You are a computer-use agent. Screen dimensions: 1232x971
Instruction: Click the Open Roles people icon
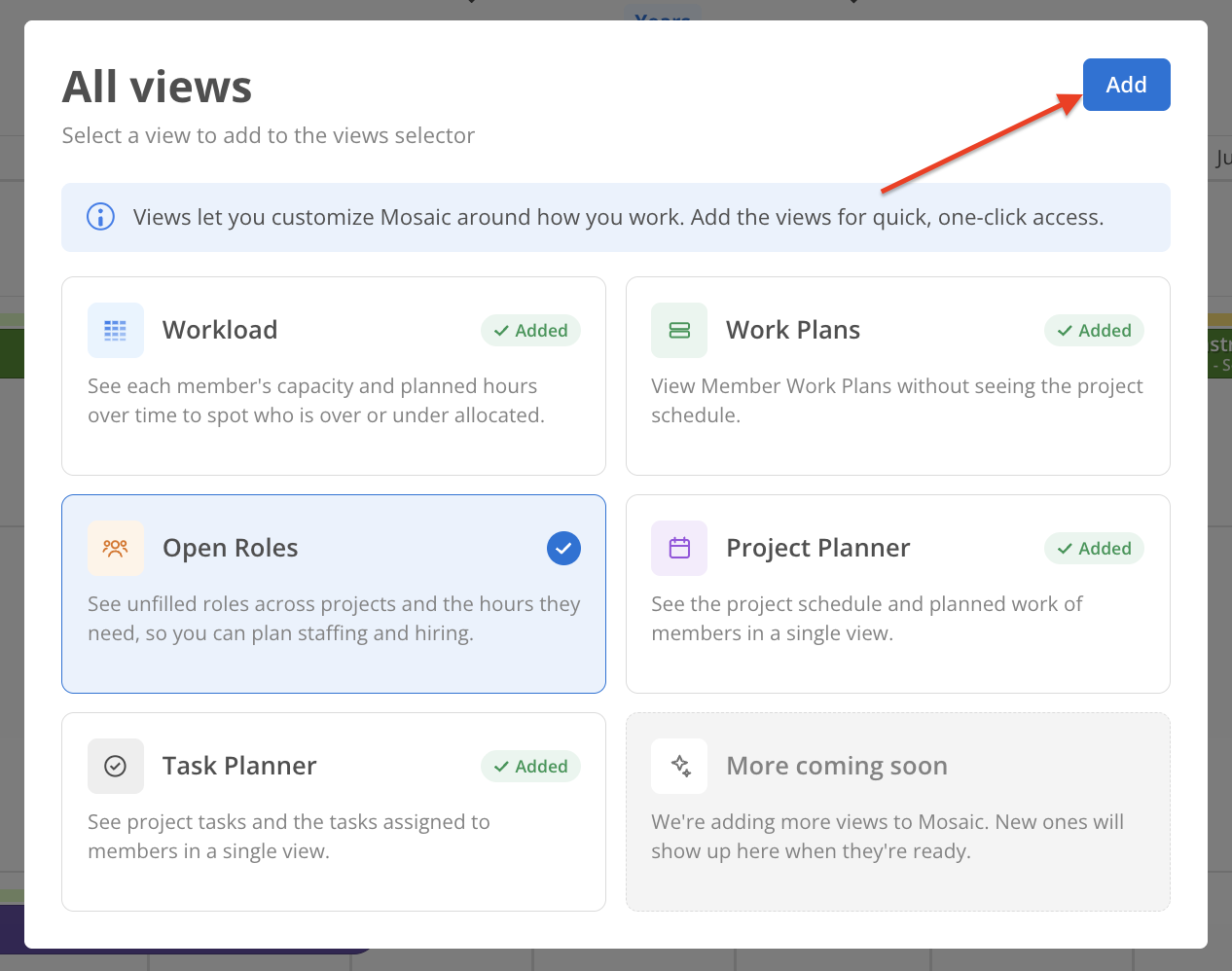115,548
